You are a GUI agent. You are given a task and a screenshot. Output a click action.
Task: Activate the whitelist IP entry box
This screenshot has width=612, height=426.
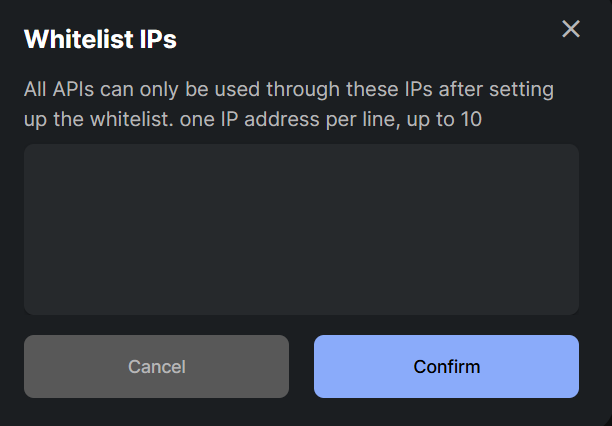pos(301,229)
